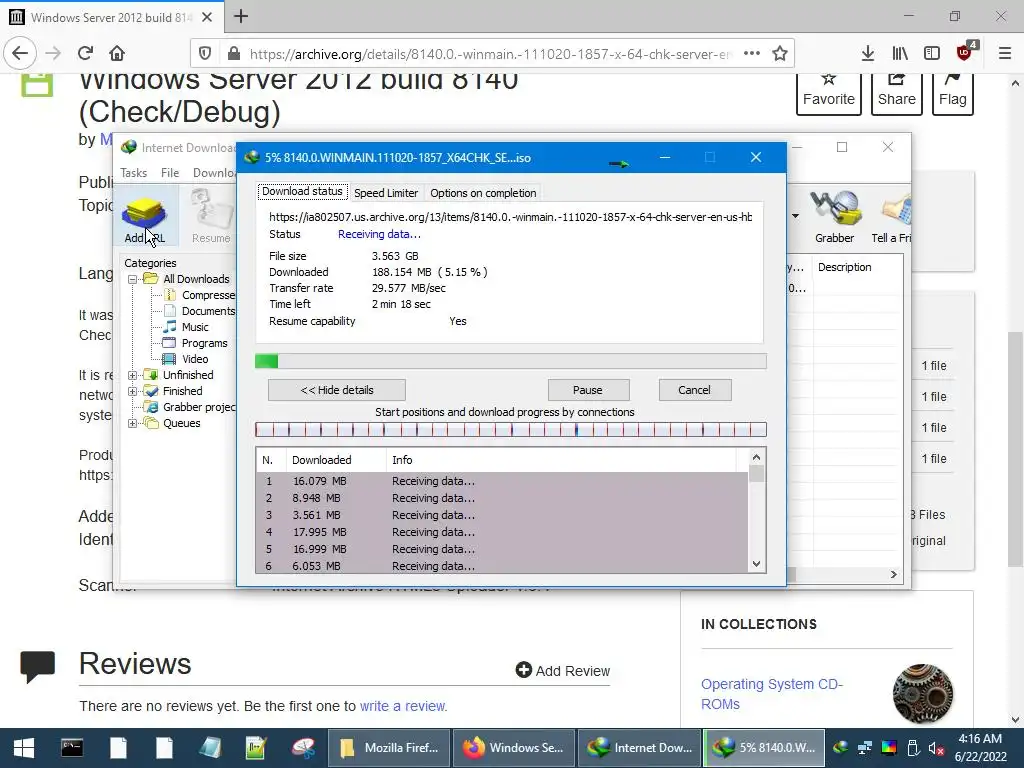Expand the Queues category
Screen dimensions: 1024x768
point(133,423)
